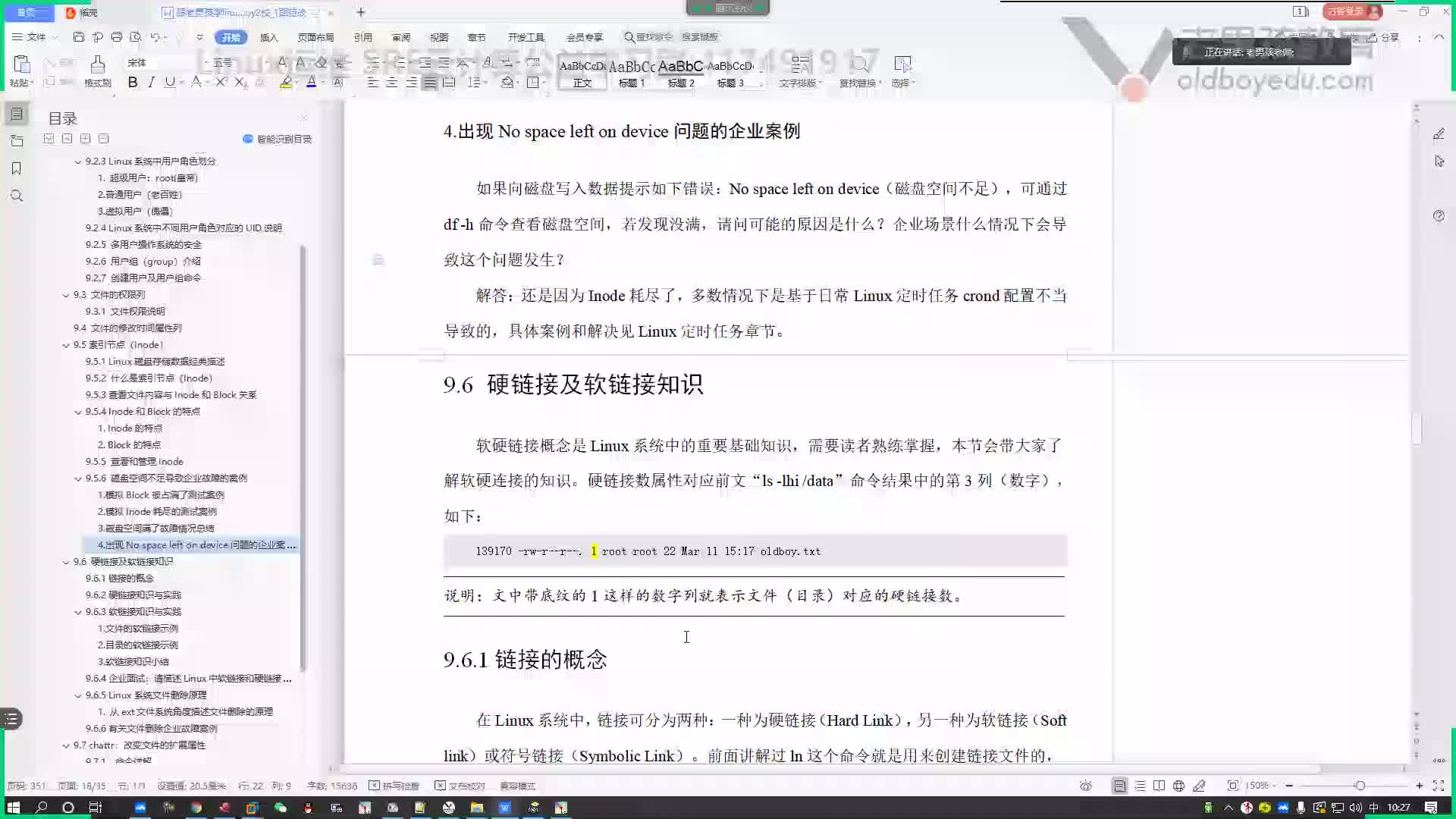This screenshot has width=1456, height=819.
Task: Switch to outline view in status bar
Action: pyautogui.click(x=1140, y=786)
